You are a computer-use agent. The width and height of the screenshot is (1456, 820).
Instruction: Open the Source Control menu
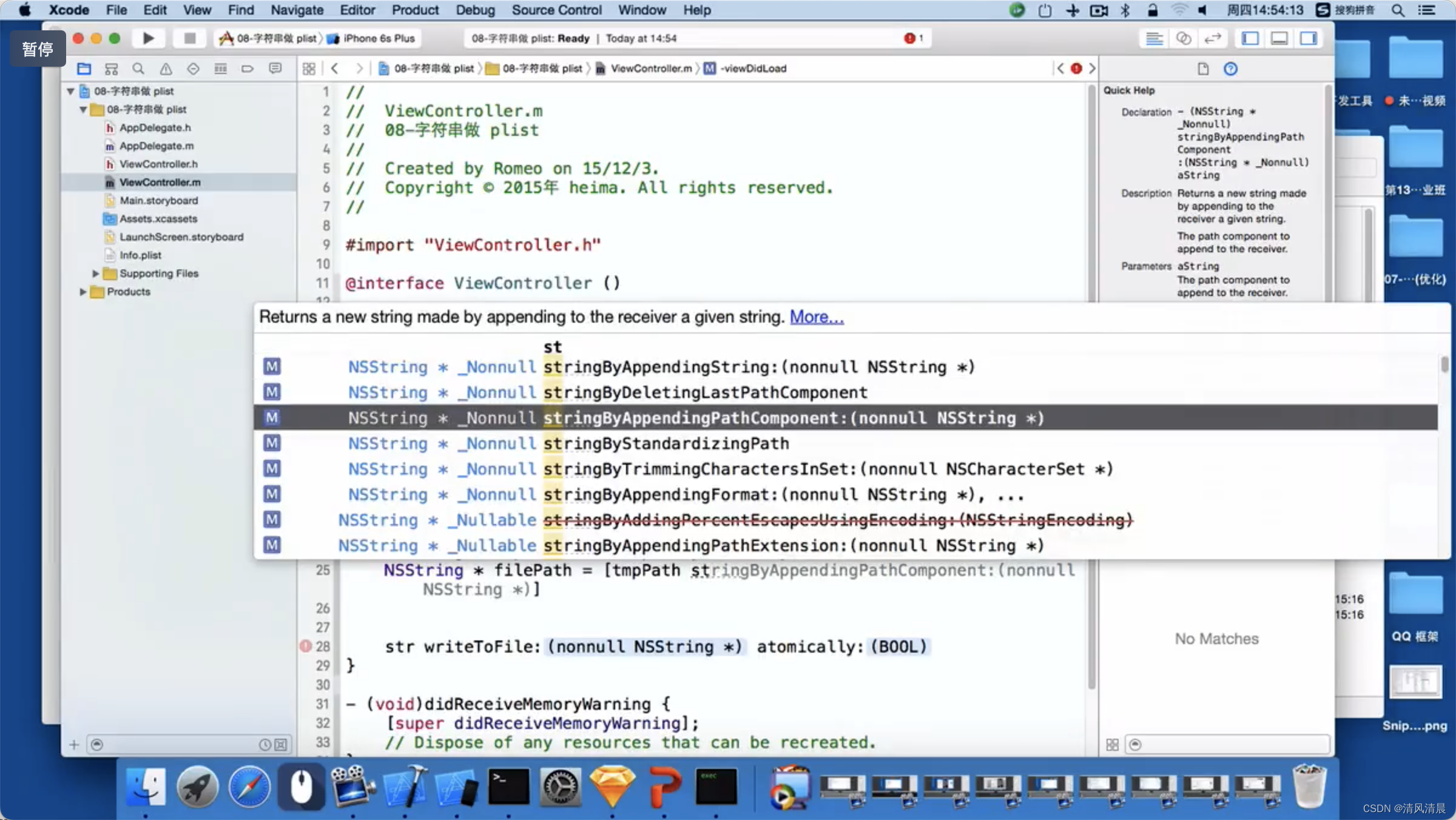556,10
